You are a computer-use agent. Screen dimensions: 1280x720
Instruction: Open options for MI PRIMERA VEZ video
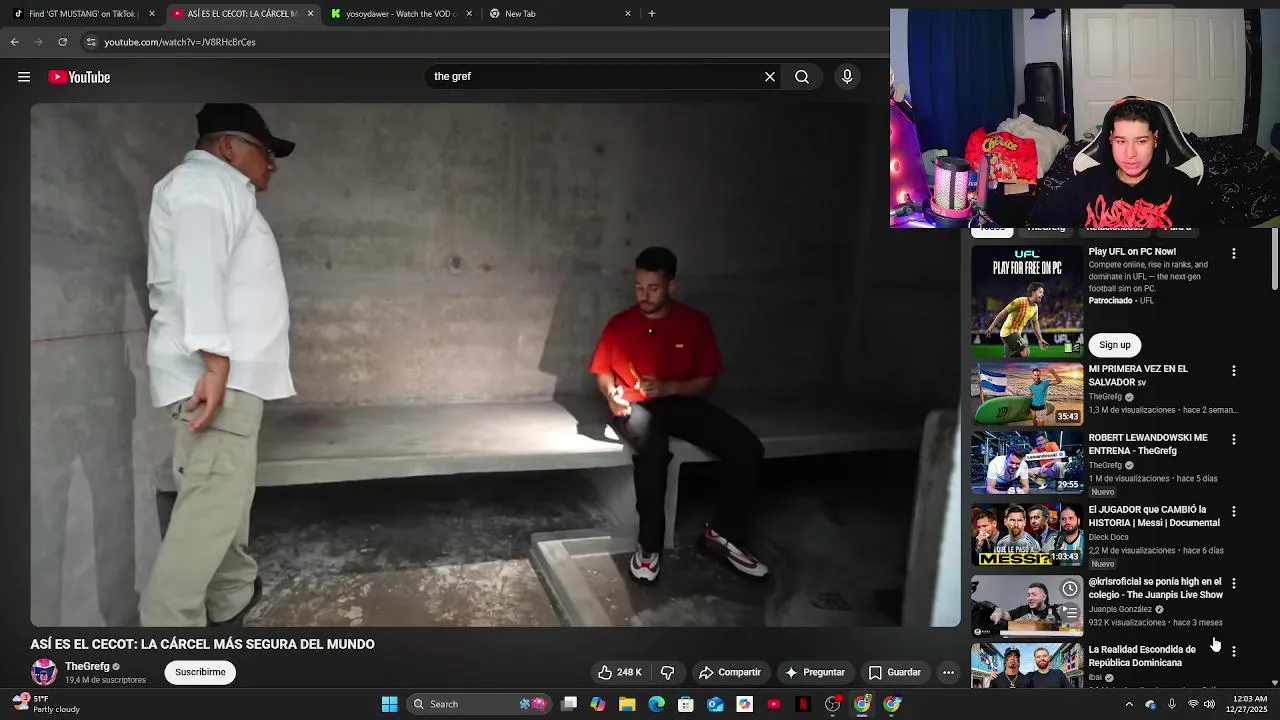tap(1233, 371)
